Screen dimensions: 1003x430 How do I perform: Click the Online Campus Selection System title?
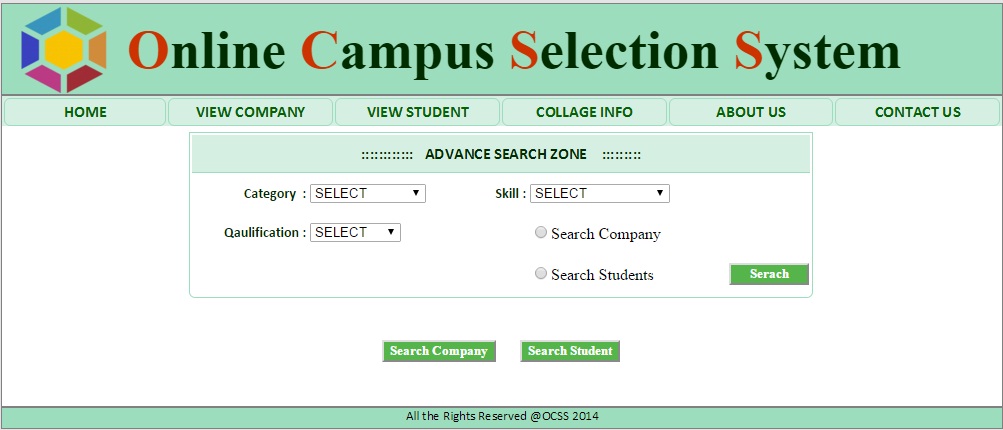pos(514,51)
